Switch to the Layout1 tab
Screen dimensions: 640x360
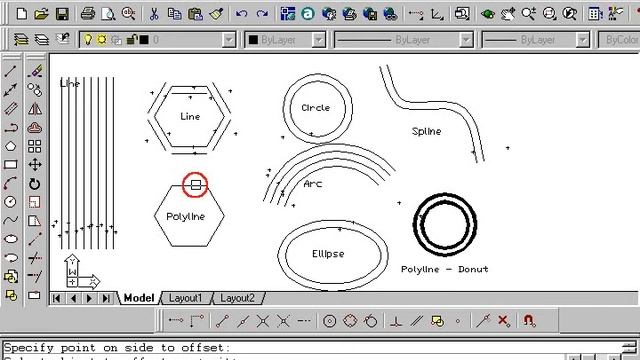186,298
